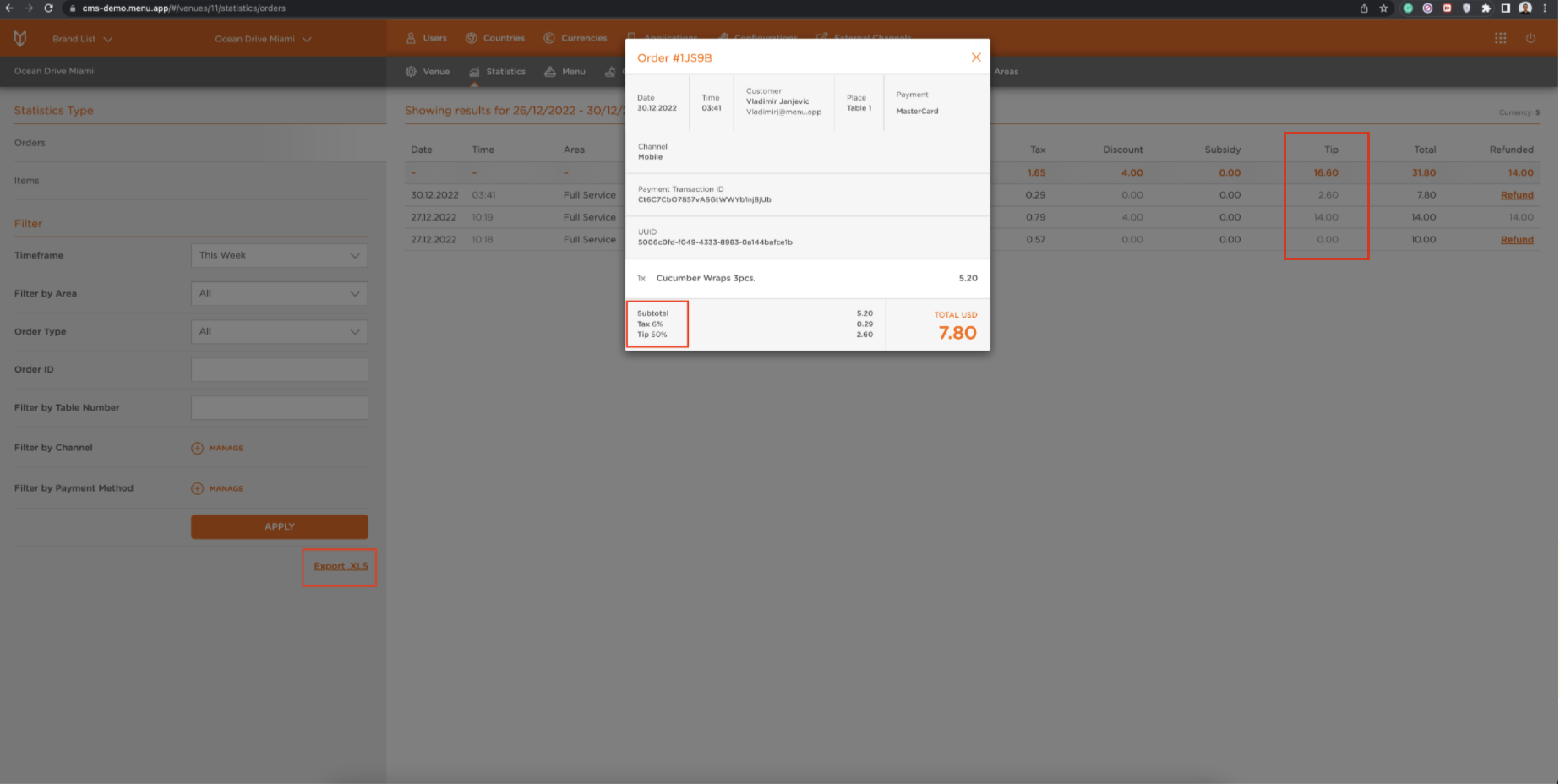Open the Areas tab
Viewport: 1560px width, 784px height.
(x=1006, y=72)
